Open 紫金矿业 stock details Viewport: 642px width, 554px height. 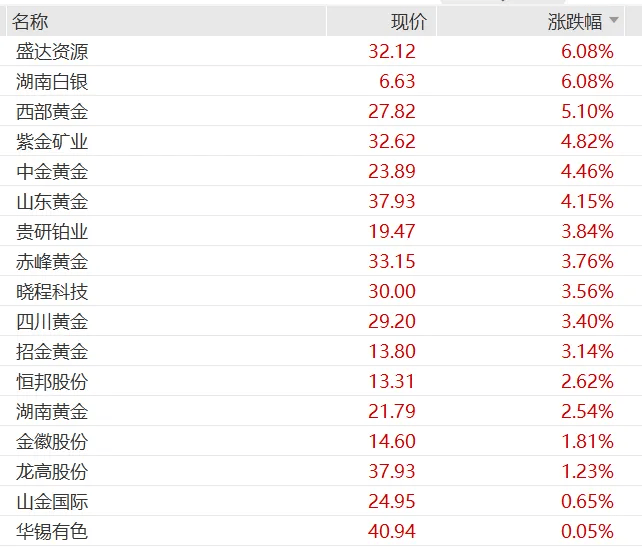coord(52,141)
